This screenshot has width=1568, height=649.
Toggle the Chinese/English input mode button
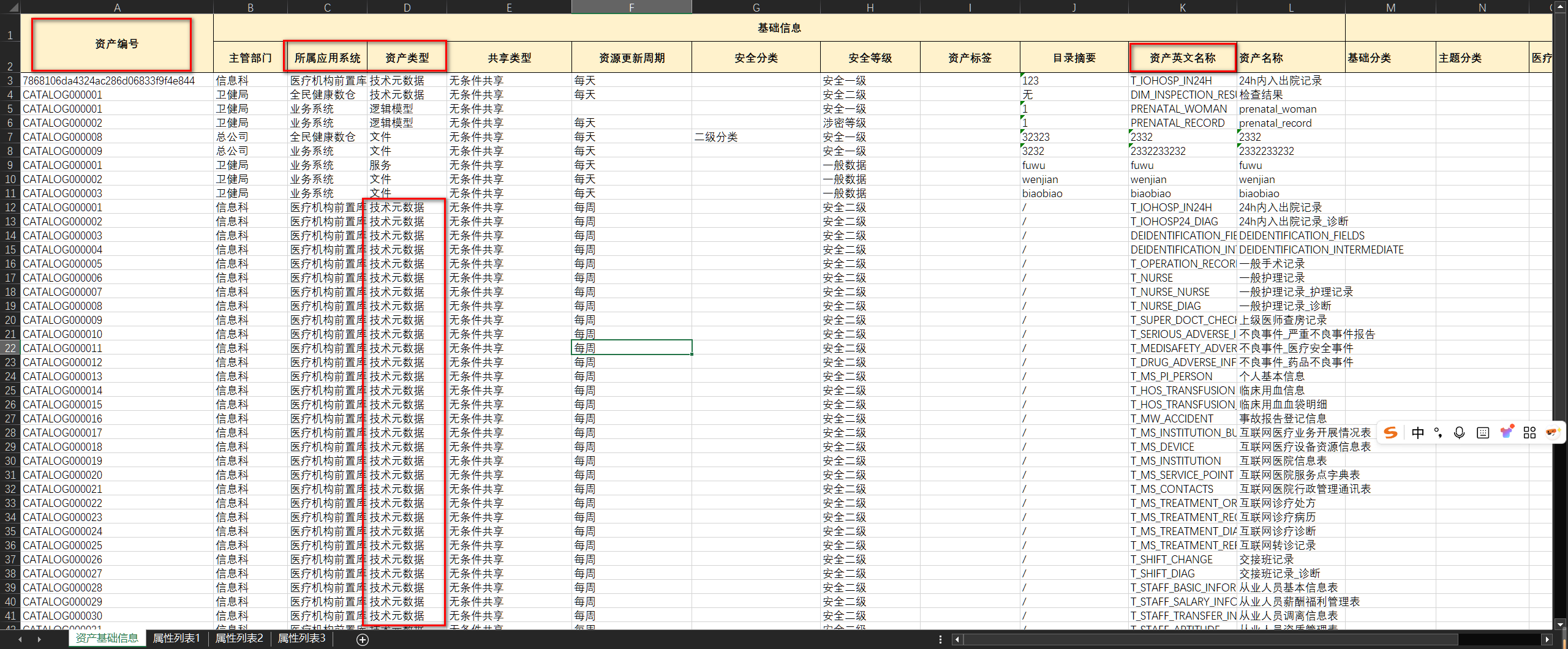click(1417, 433)
